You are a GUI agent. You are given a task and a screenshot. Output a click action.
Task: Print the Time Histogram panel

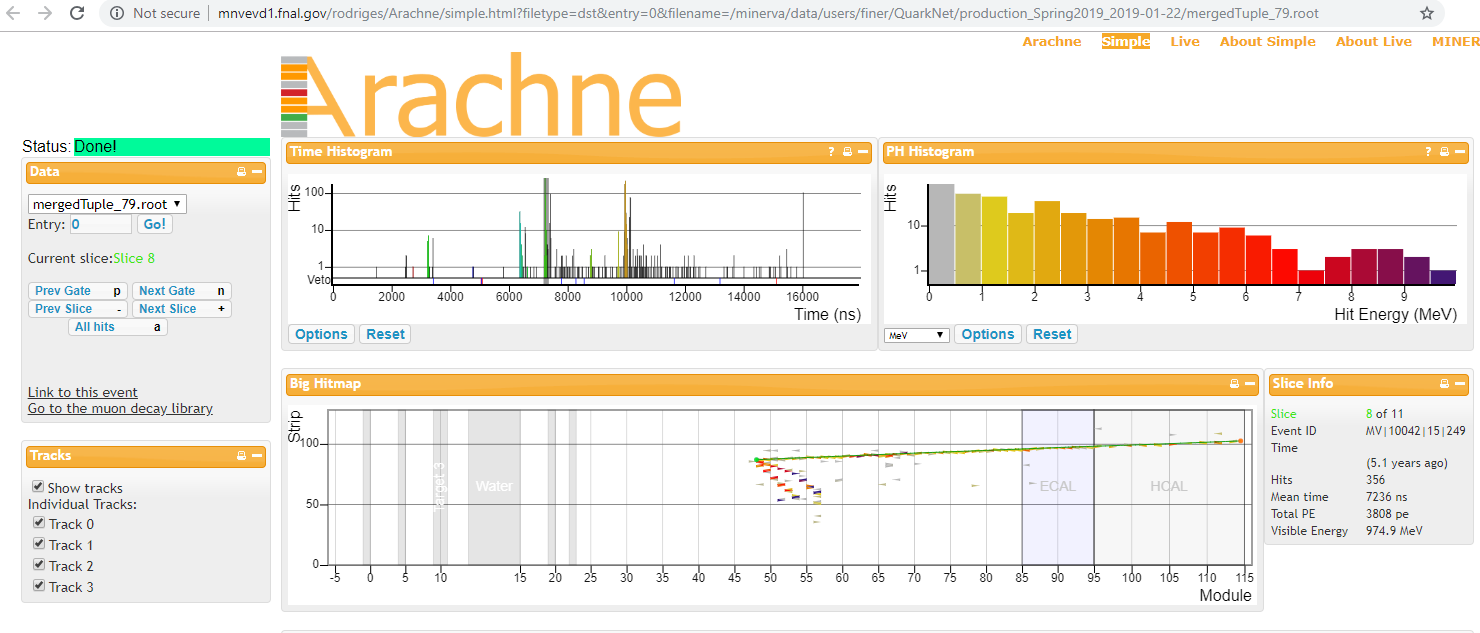(x=847, y=152)
